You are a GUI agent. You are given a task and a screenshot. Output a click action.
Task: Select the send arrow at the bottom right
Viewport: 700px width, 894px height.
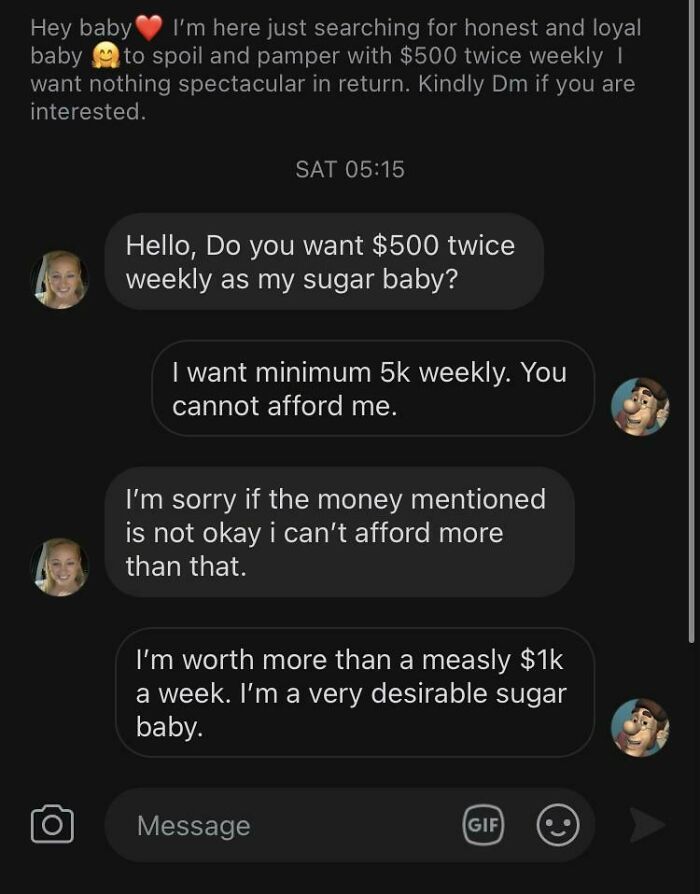646,826
